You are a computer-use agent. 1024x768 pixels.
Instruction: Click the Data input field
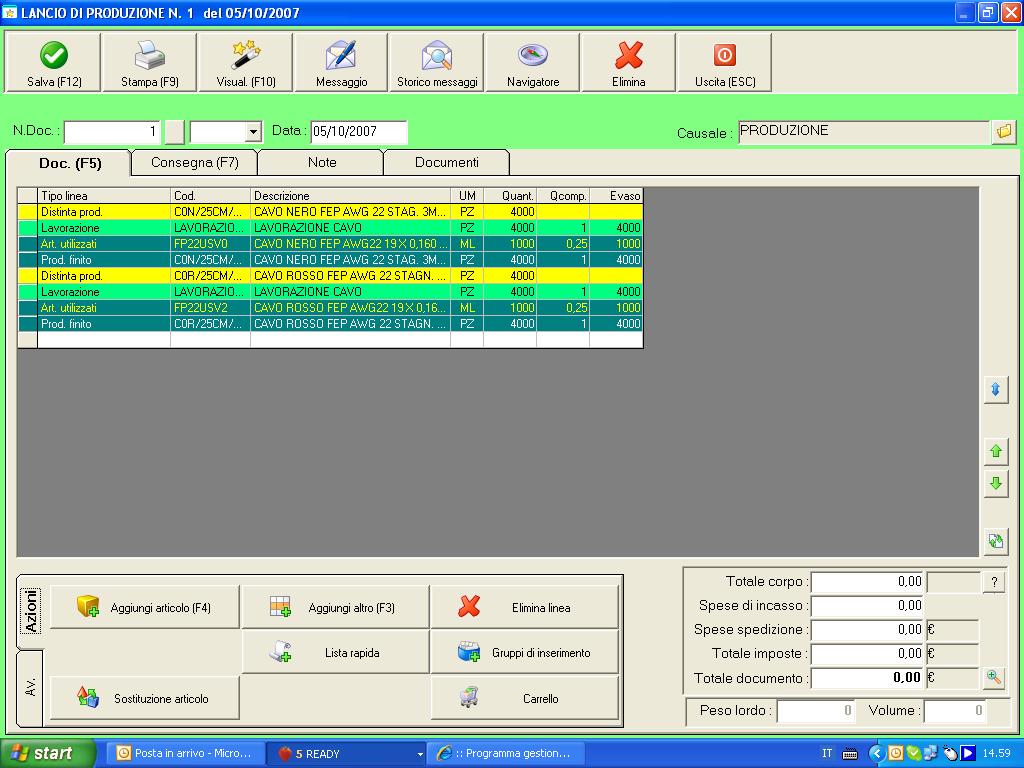[x=358, y=132]
